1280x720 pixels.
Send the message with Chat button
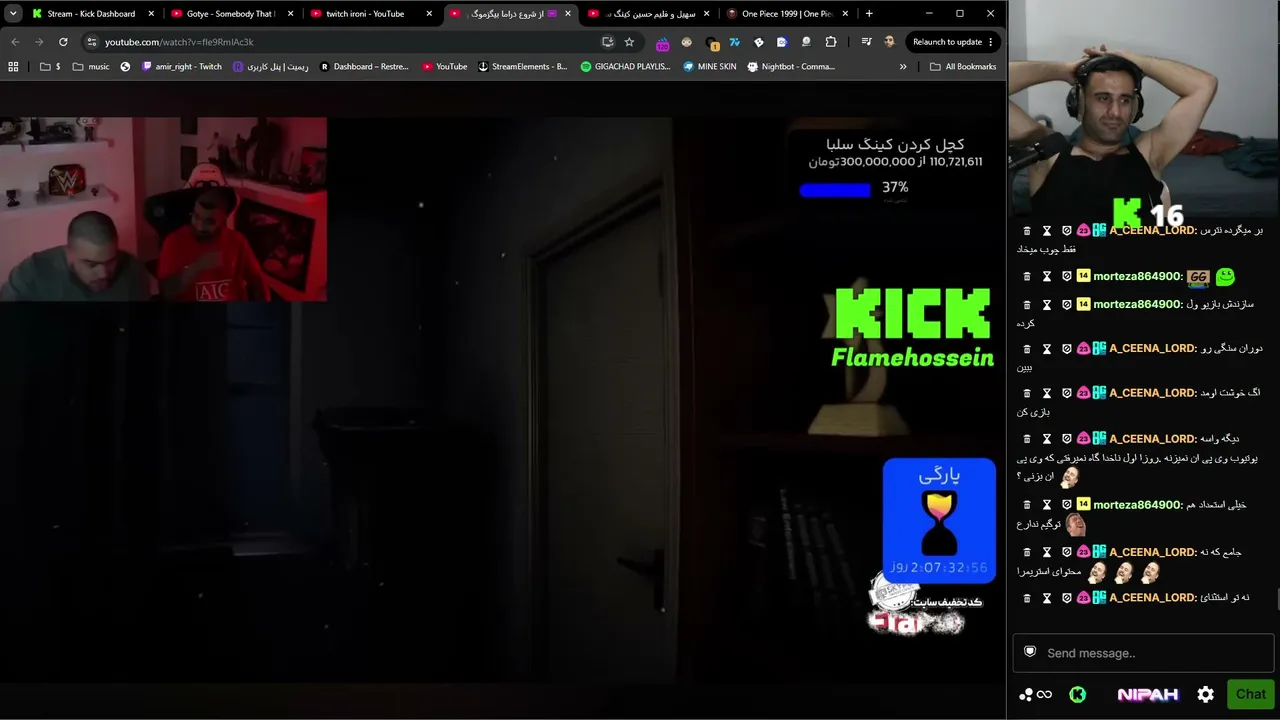1250,694
